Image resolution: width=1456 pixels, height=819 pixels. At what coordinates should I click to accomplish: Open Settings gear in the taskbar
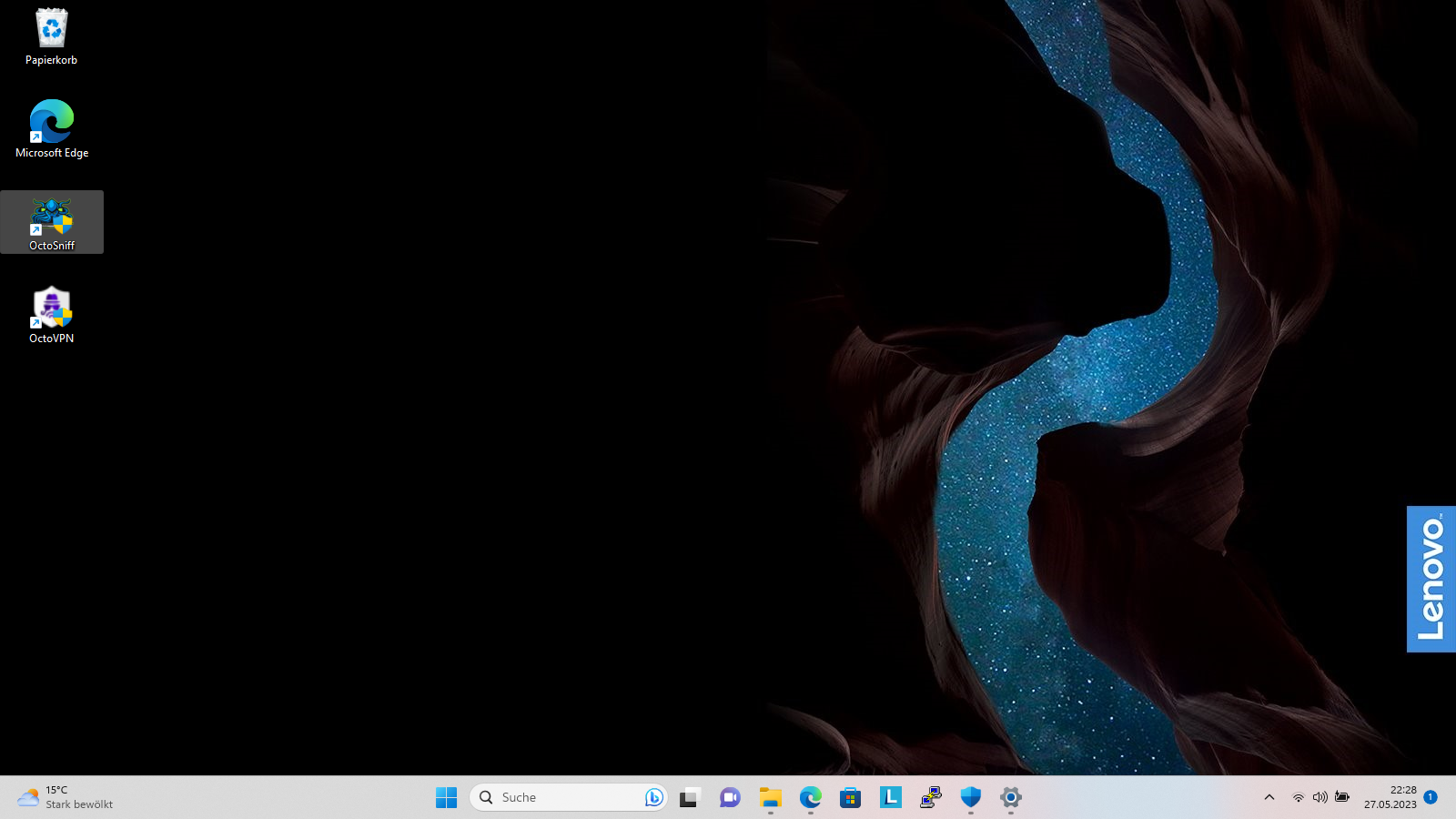pos(1010,798)
